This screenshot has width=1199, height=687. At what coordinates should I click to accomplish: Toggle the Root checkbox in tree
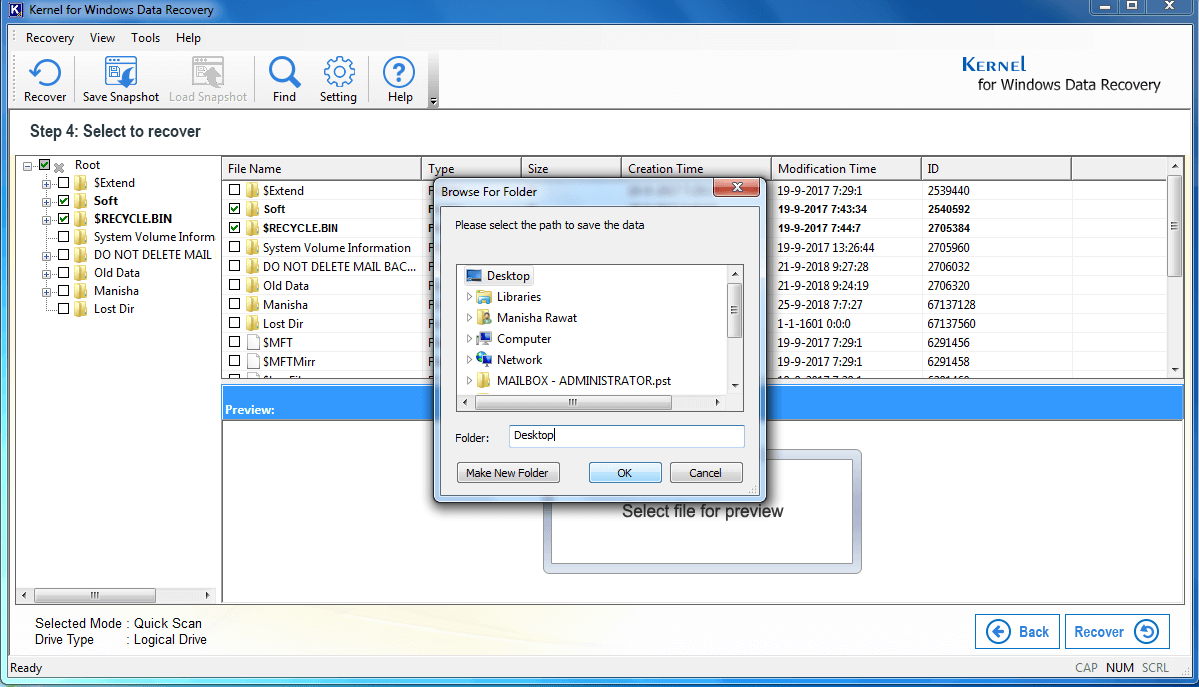44,165
